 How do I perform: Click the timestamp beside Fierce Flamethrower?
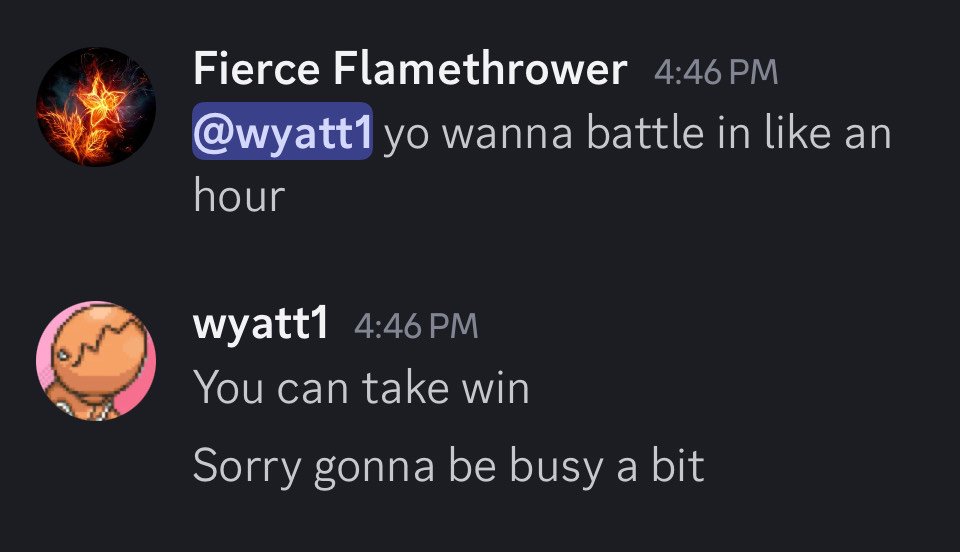tap(716, 72)
